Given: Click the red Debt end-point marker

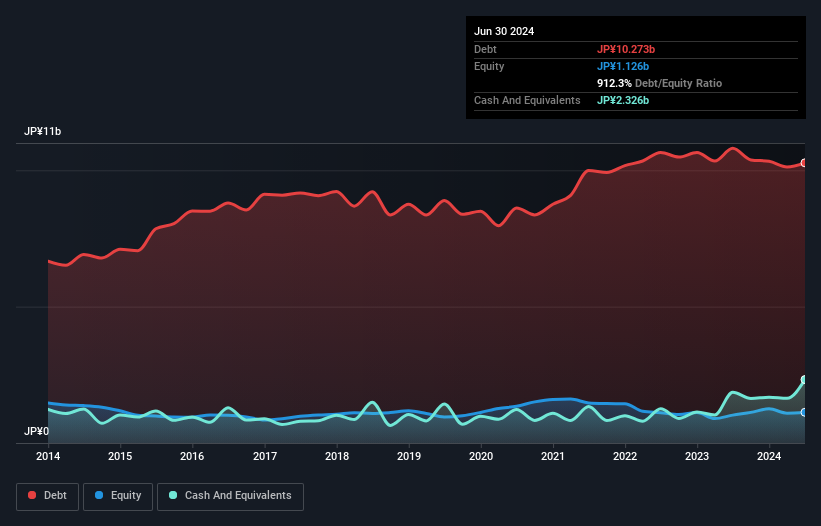Looking at the screenshot, I should click(x=804, y=163).
